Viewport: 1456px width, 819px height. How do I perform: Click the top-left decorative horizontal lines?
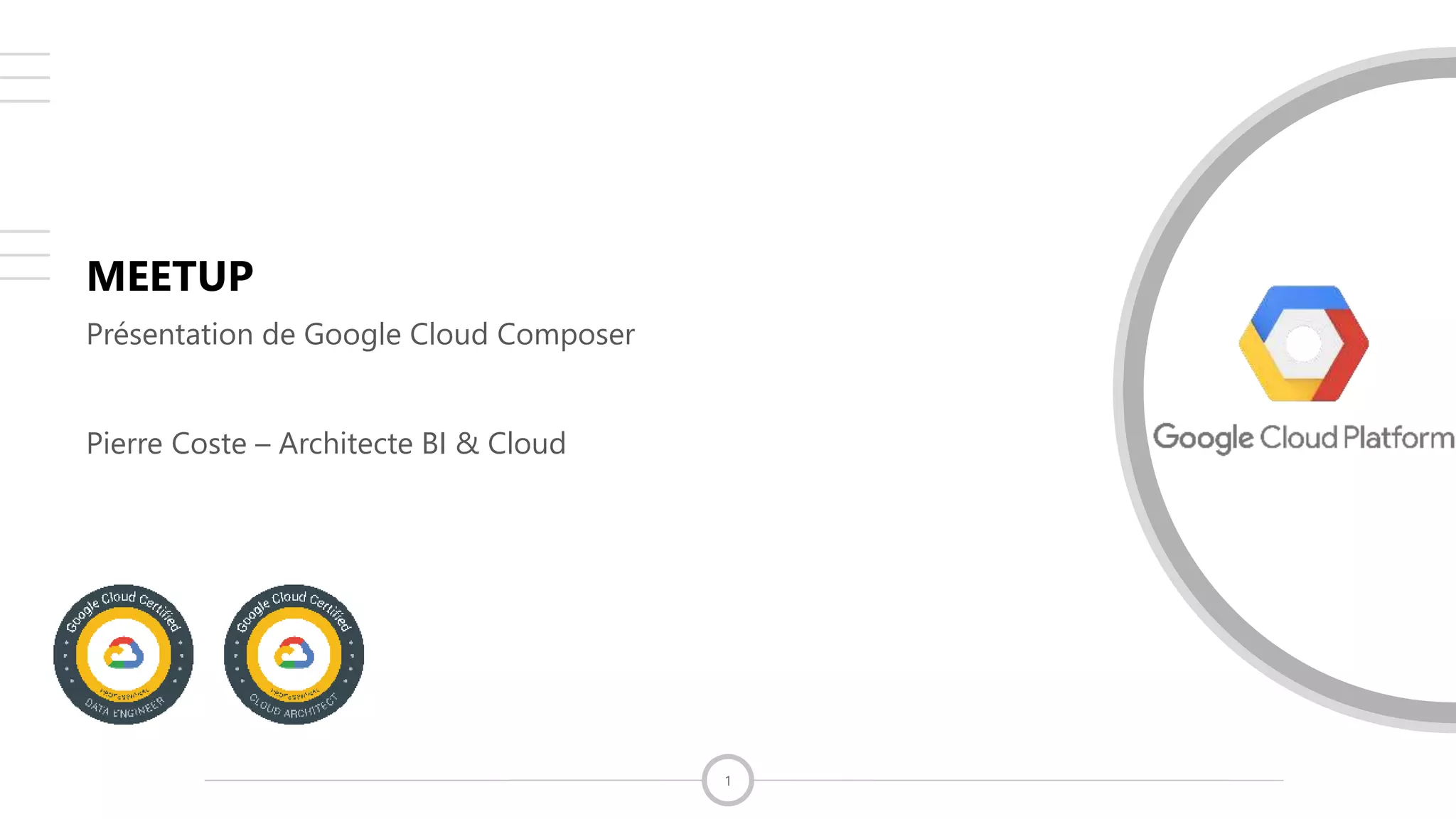click(25, 77)
